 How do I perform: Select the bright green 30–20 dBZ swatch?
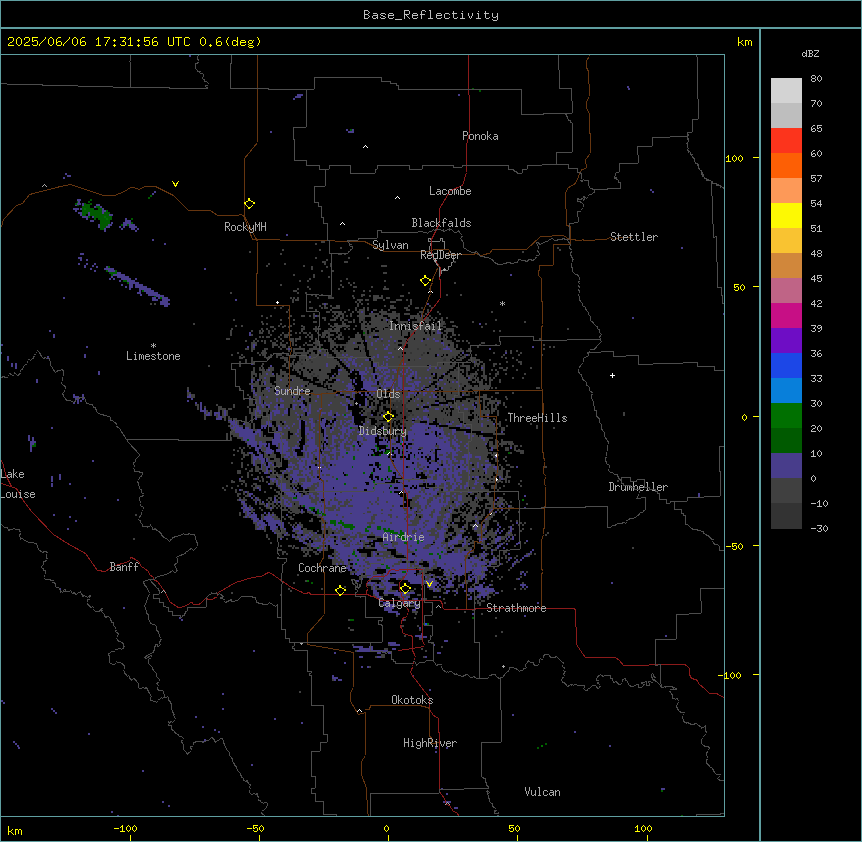[x=786, y=416]
